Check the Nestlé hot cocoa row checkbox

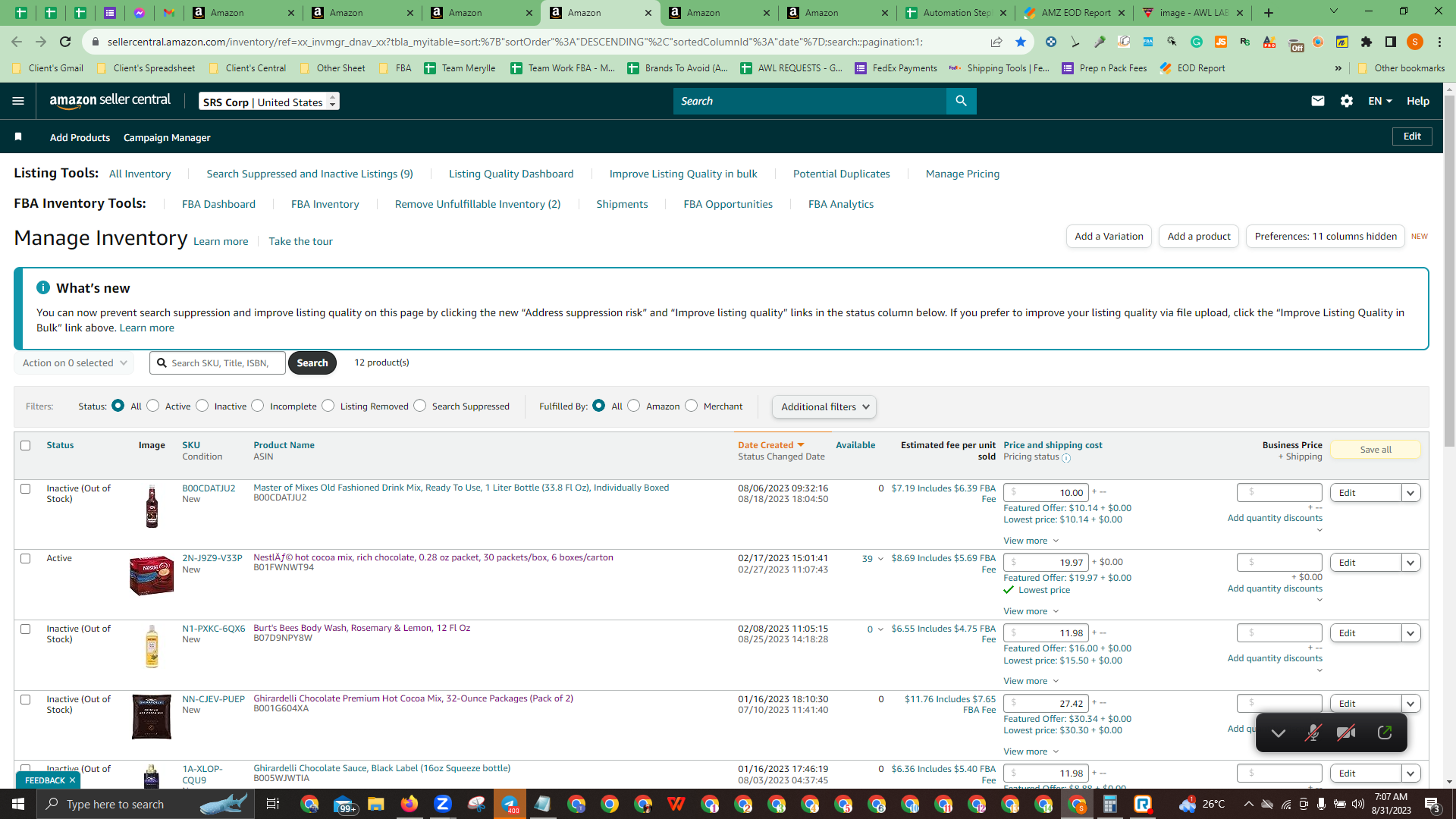(x=26, y=558)
